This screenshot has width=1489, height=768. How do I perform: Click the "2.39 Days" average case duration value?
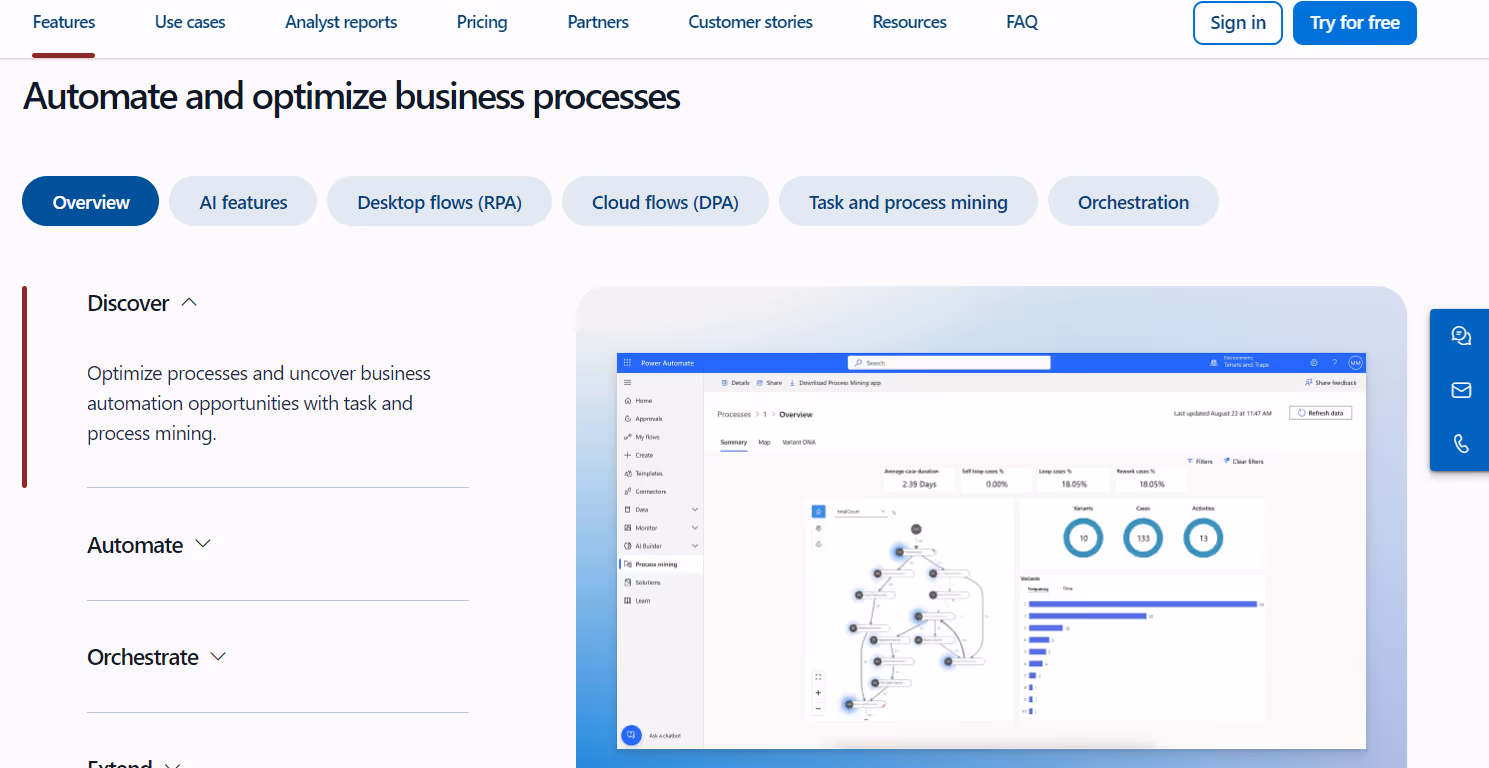tap(918, 484)
